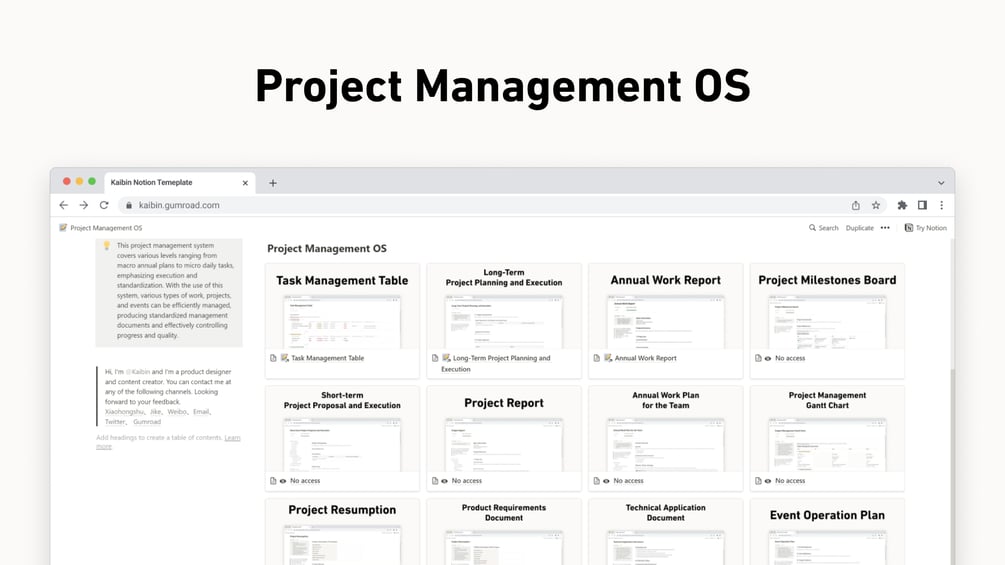Click the share icon in address bar

tap(856, 205)
